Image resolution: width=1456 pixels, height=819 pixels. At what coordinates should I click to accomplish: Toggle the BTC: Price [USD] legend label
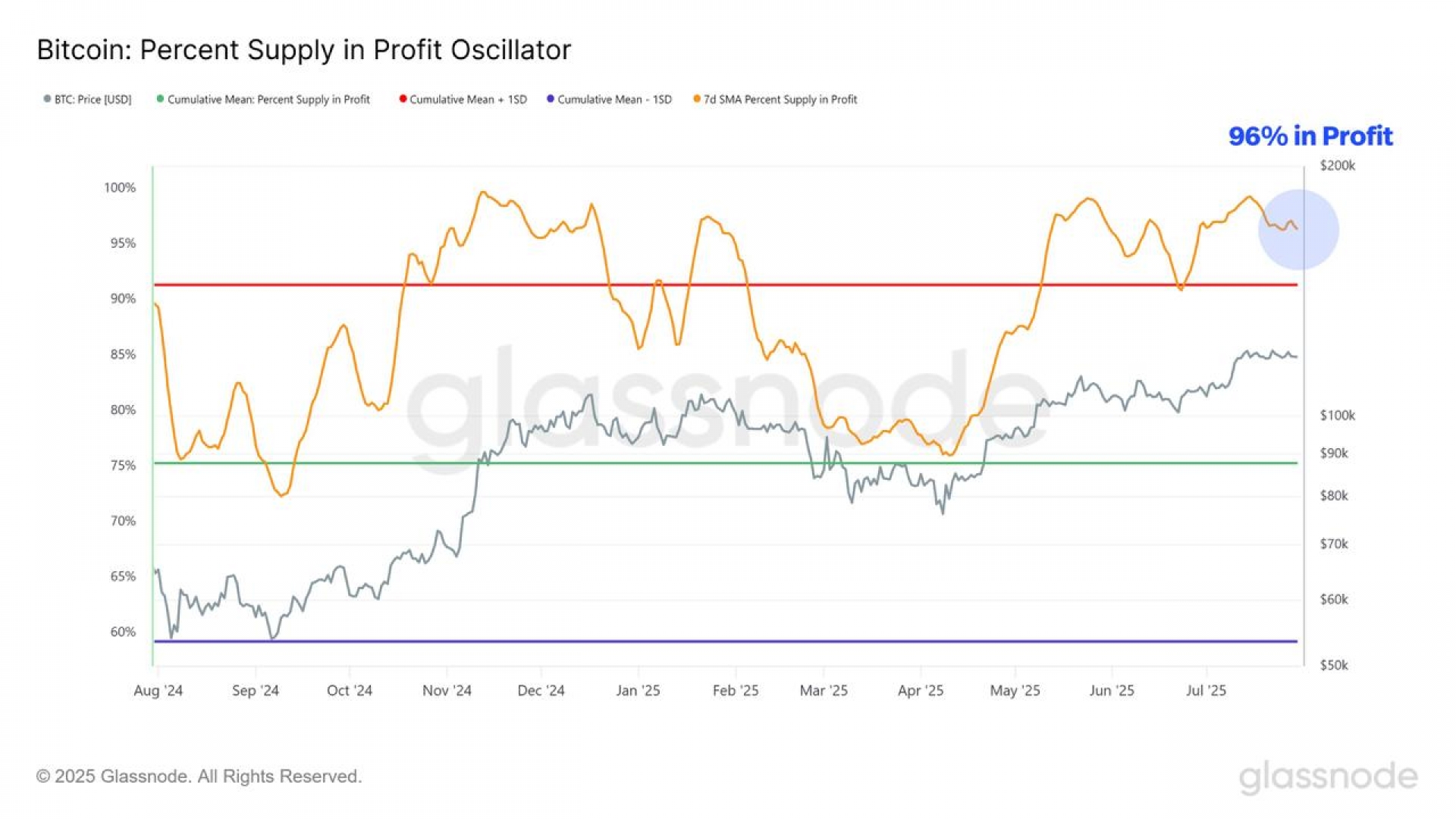[x=93, y=99]
